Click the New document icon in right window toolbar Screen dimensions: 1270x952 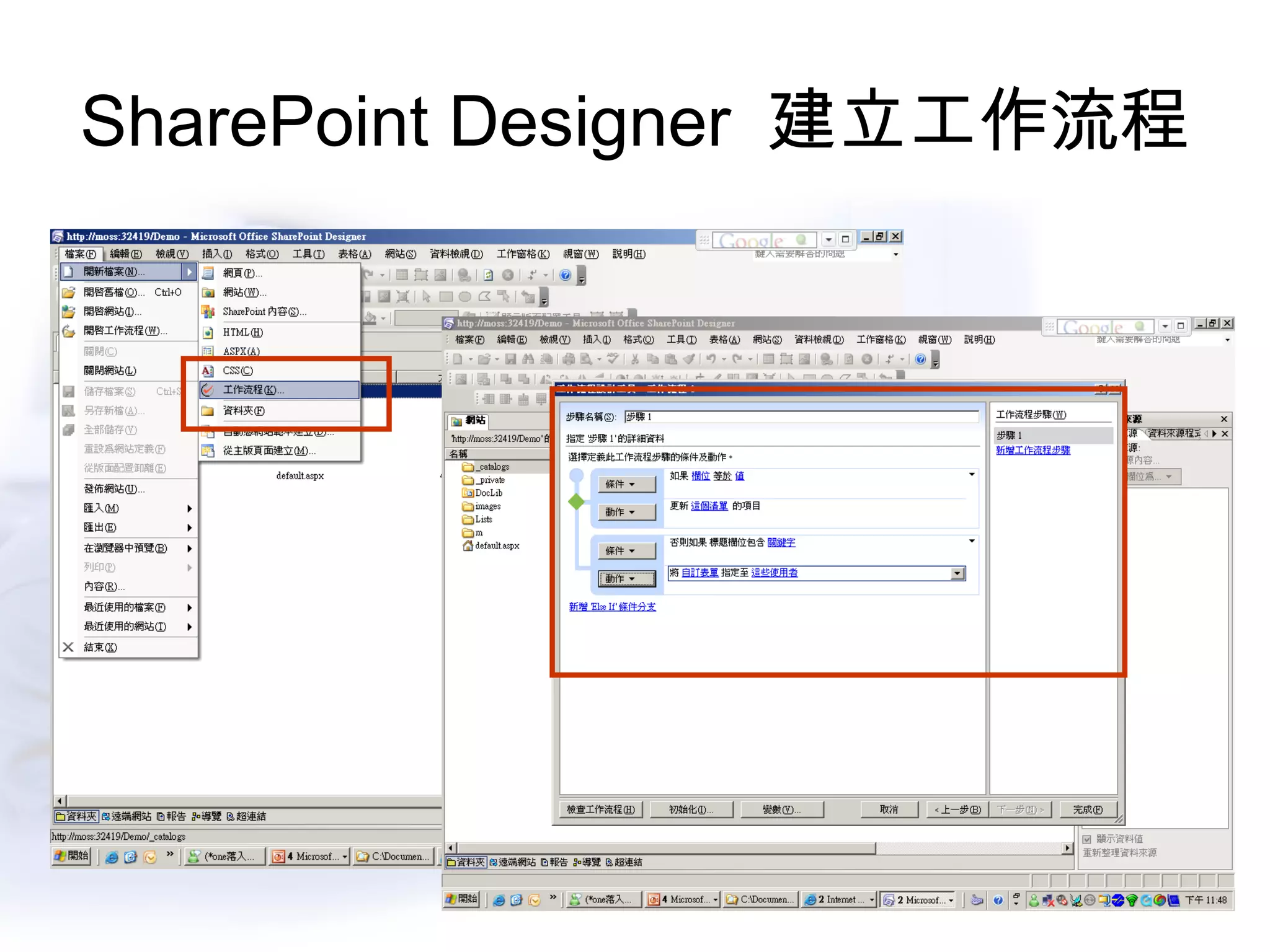click(x=457, y=359)
